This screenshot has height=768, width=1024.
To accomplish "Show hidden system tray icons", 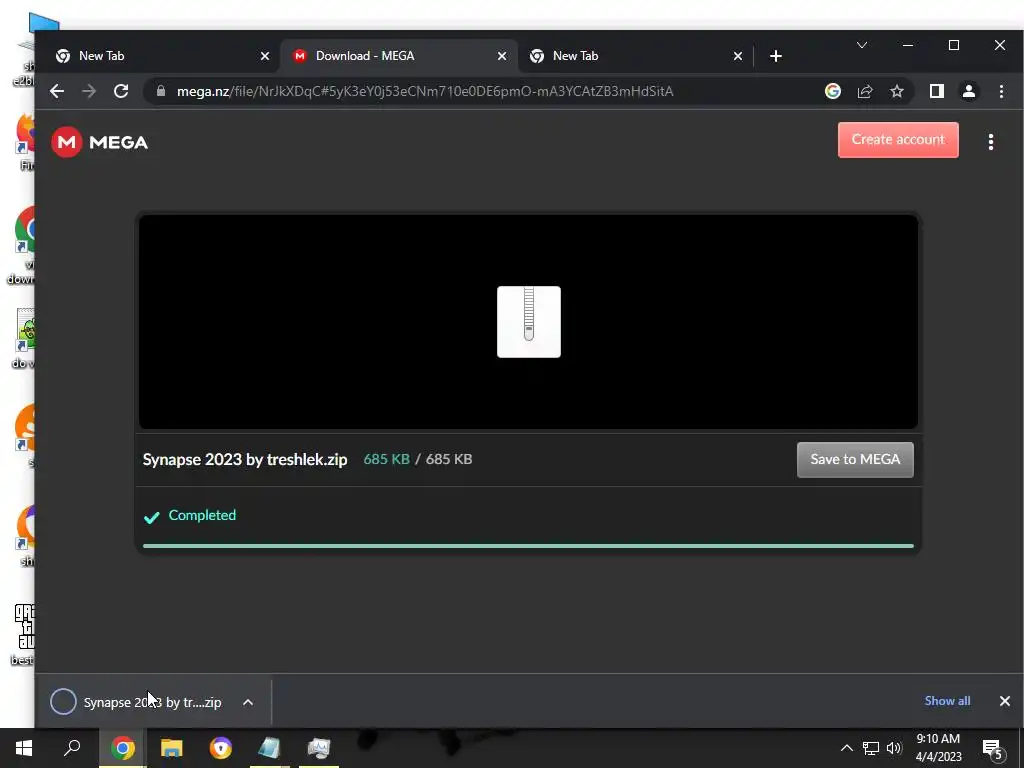I will (846, 748).
